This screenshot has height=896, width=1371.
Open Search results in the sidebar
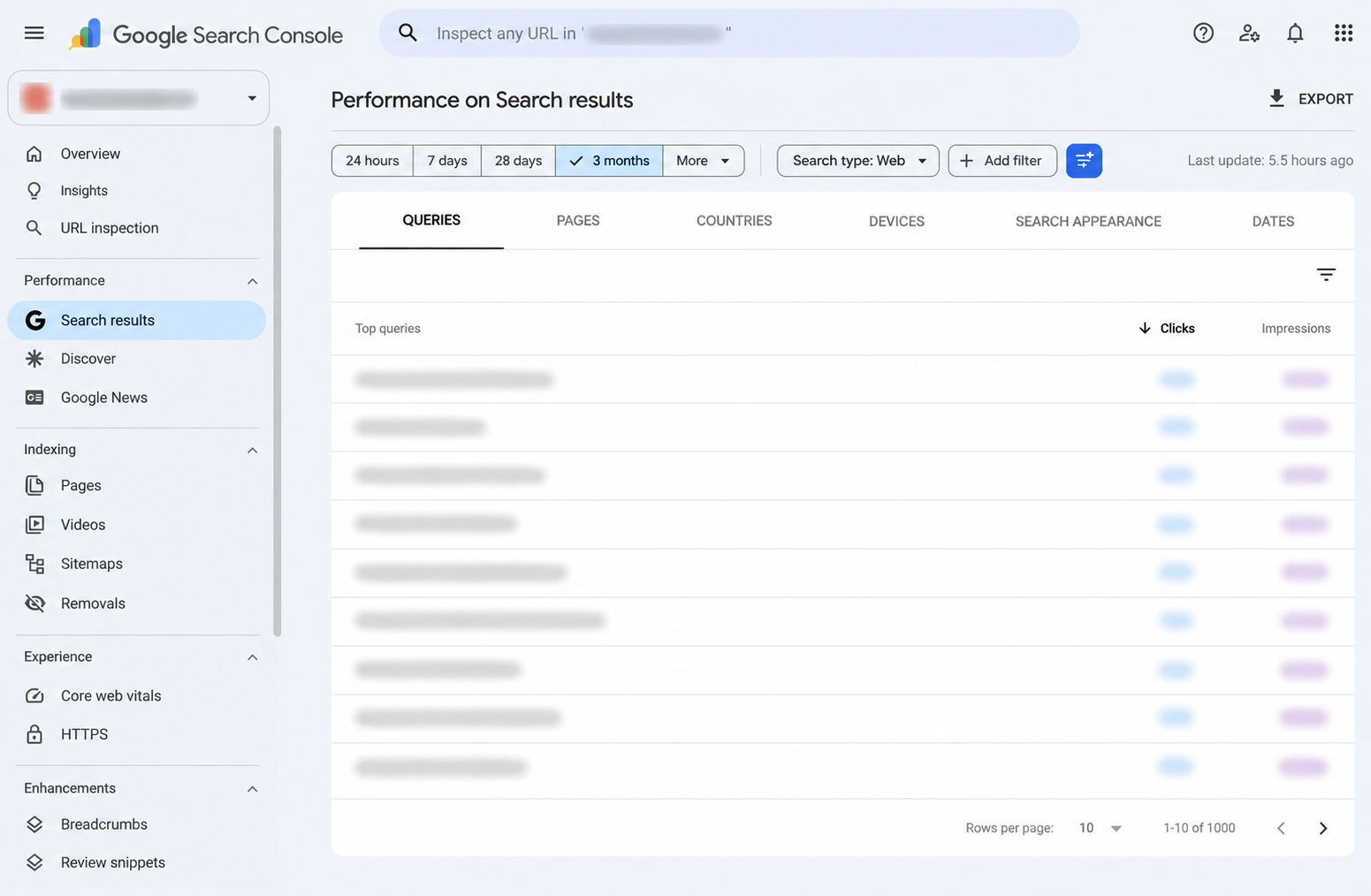tap(137, 320)
